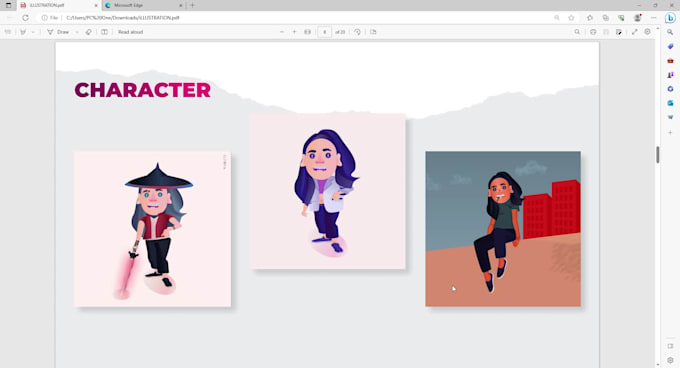Edit the page number field
This screenshot has width=680, height=368.
tap(324, 32)
